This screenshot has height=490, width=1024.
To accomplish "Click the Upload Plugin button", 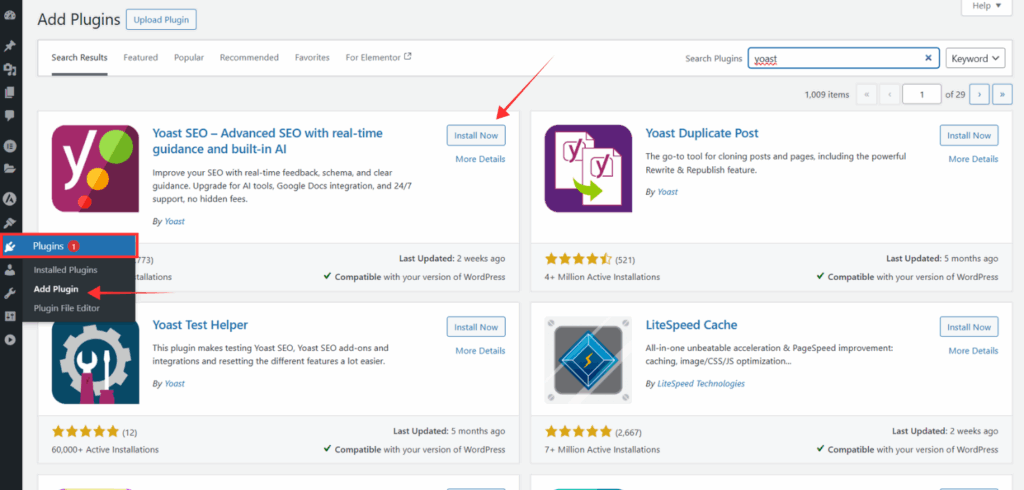I will 161,20.
